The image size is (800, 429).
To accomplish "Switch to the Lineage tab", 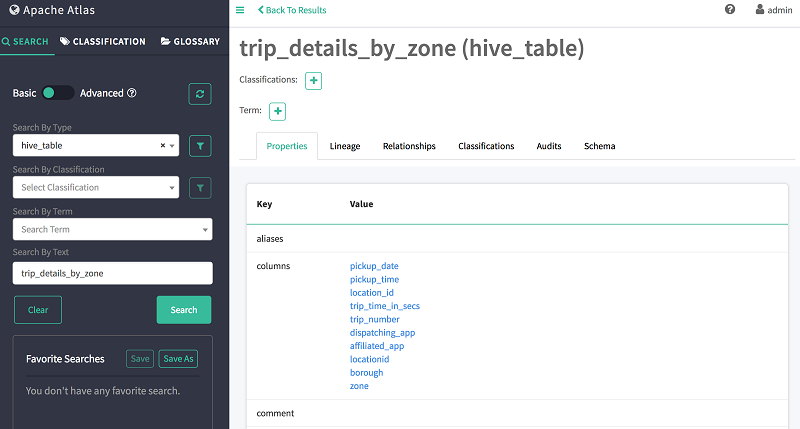I will click(345, 146).
